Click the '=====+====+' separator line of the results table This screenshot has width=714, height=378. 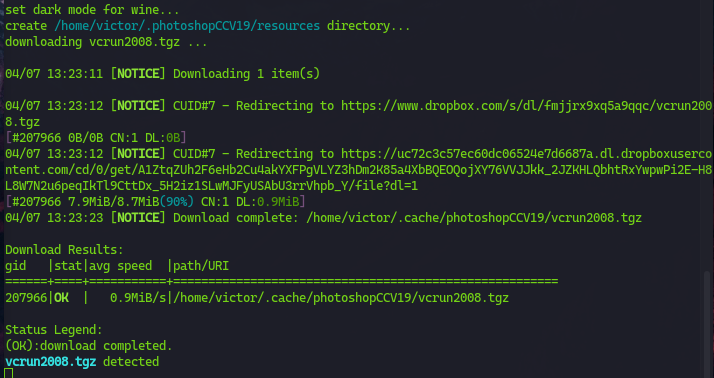281,281
